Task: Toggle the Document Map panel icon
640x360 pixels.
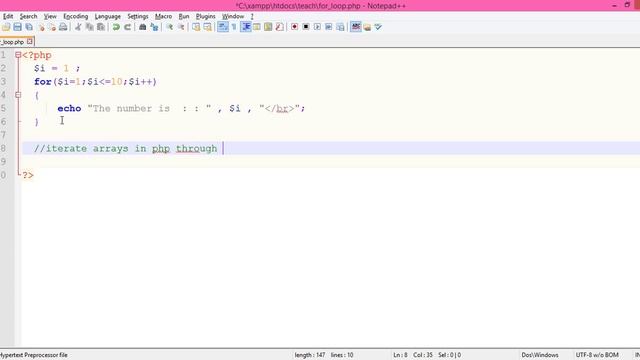Action: pyautogui.click(x=268, y=27)
